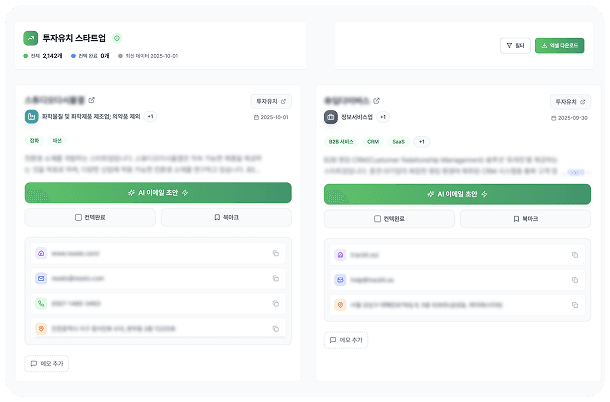Click the teal factory industry icon in the 화학제품 제조업 card
Image resolution: width=610 pixels, height=402 pixels.
tap(32, 117)
